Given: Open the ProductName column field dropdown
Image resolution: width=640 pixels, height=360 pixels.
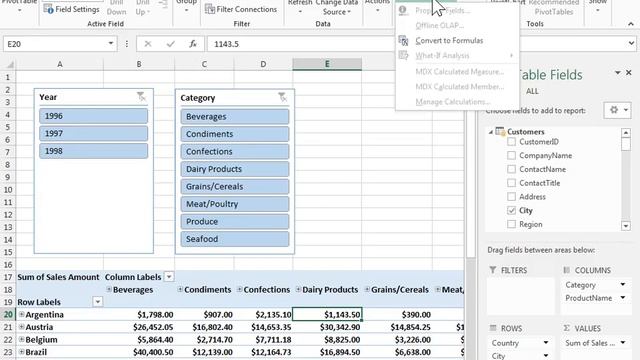Looking at the screenshot, I should [x=623, y=298].
